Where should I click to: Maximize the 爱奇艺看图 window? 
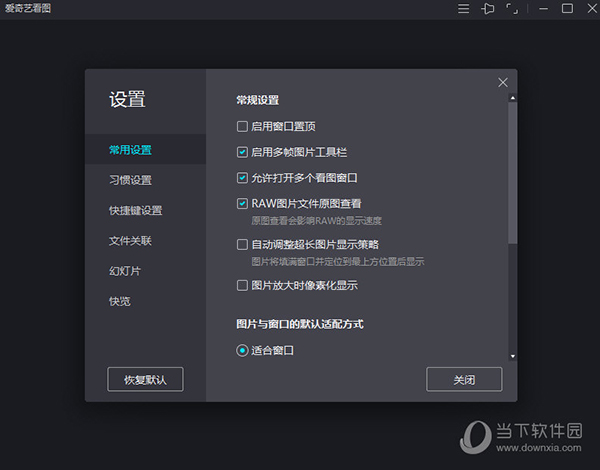pyautogui.click(x=567, y=8)
